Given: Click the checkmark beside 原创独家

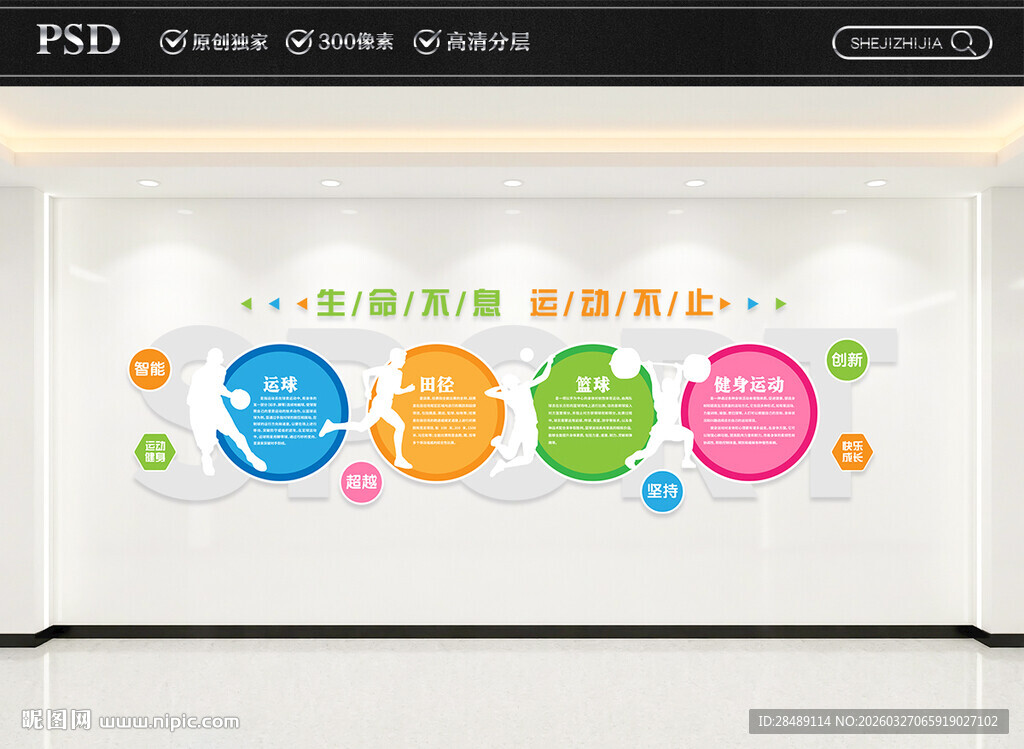Looking at the screenshot, I should [173, 42].
